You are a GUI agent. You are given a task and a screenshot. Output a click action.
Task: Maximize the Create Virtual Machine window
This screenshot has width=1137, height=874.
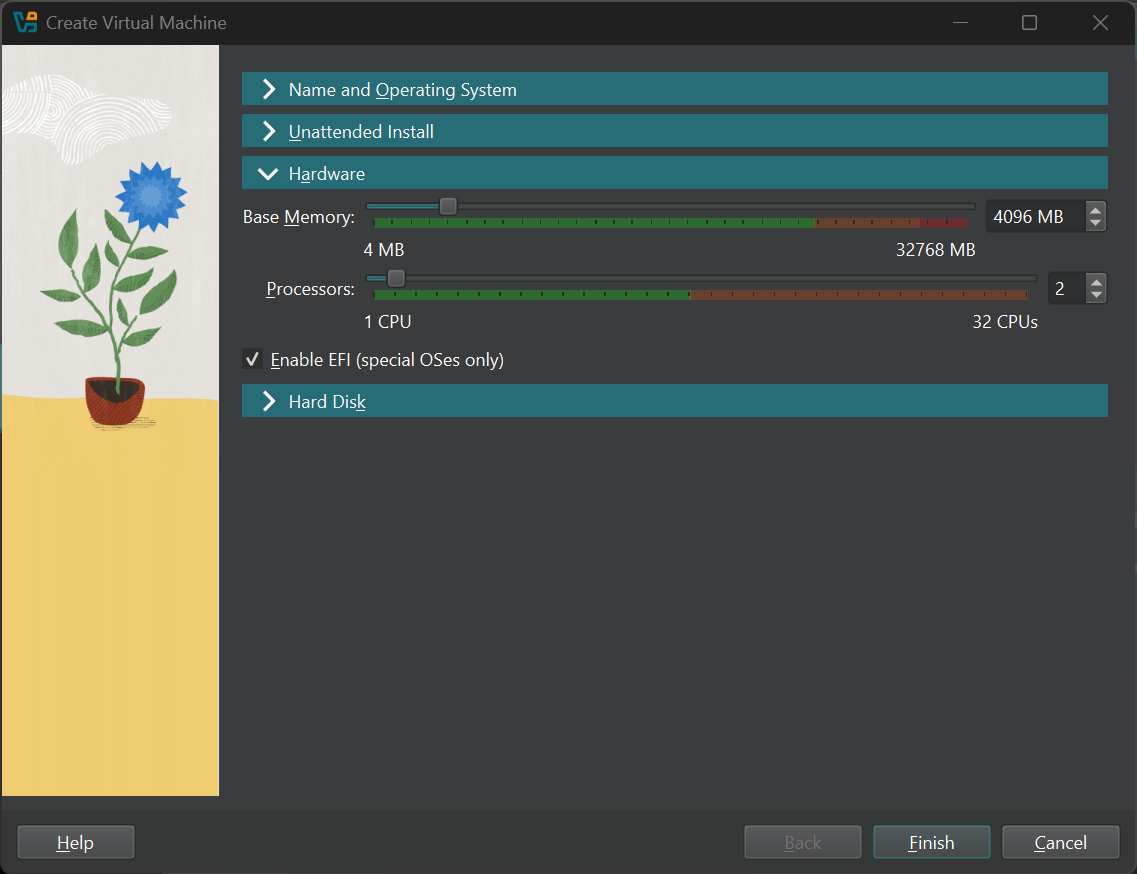1029,22
